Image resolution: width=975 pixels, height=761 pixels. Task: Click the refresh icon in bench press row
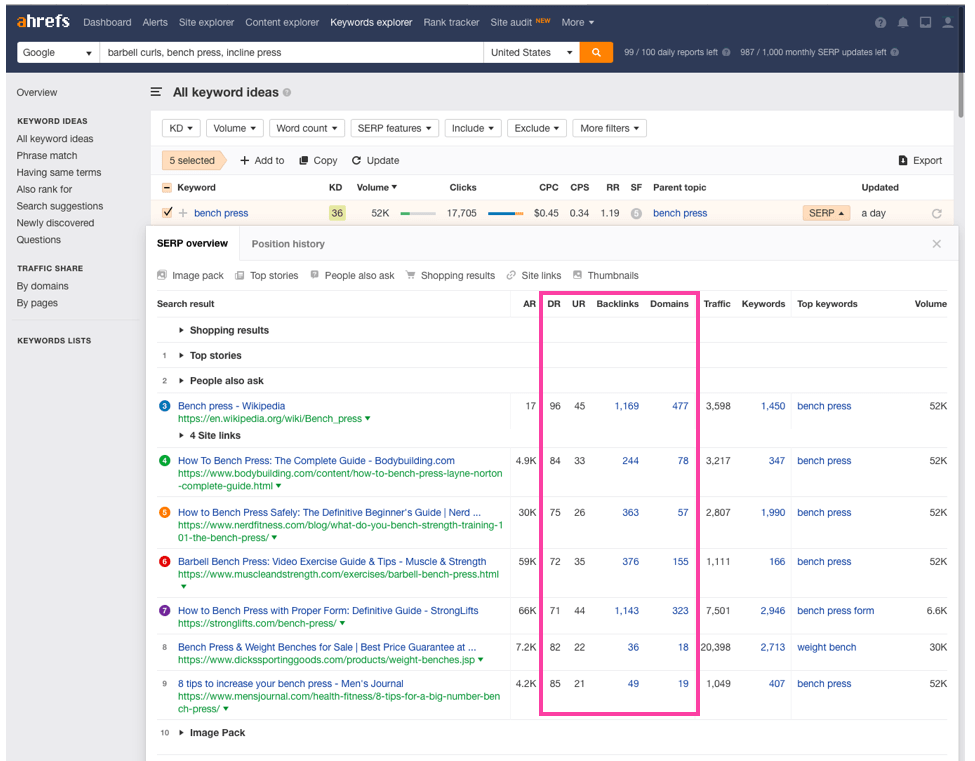[x=936, y=213]
